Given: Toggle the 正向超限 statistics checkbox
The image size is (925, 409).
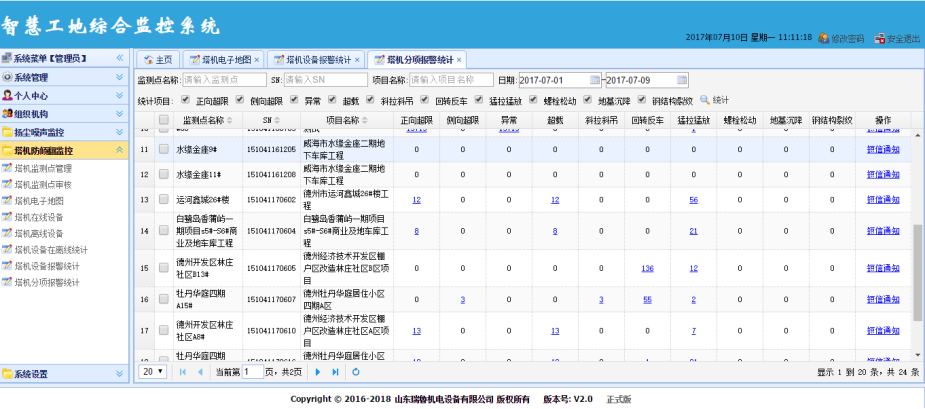Looking at the screenshot, I should tap(185, 100).
